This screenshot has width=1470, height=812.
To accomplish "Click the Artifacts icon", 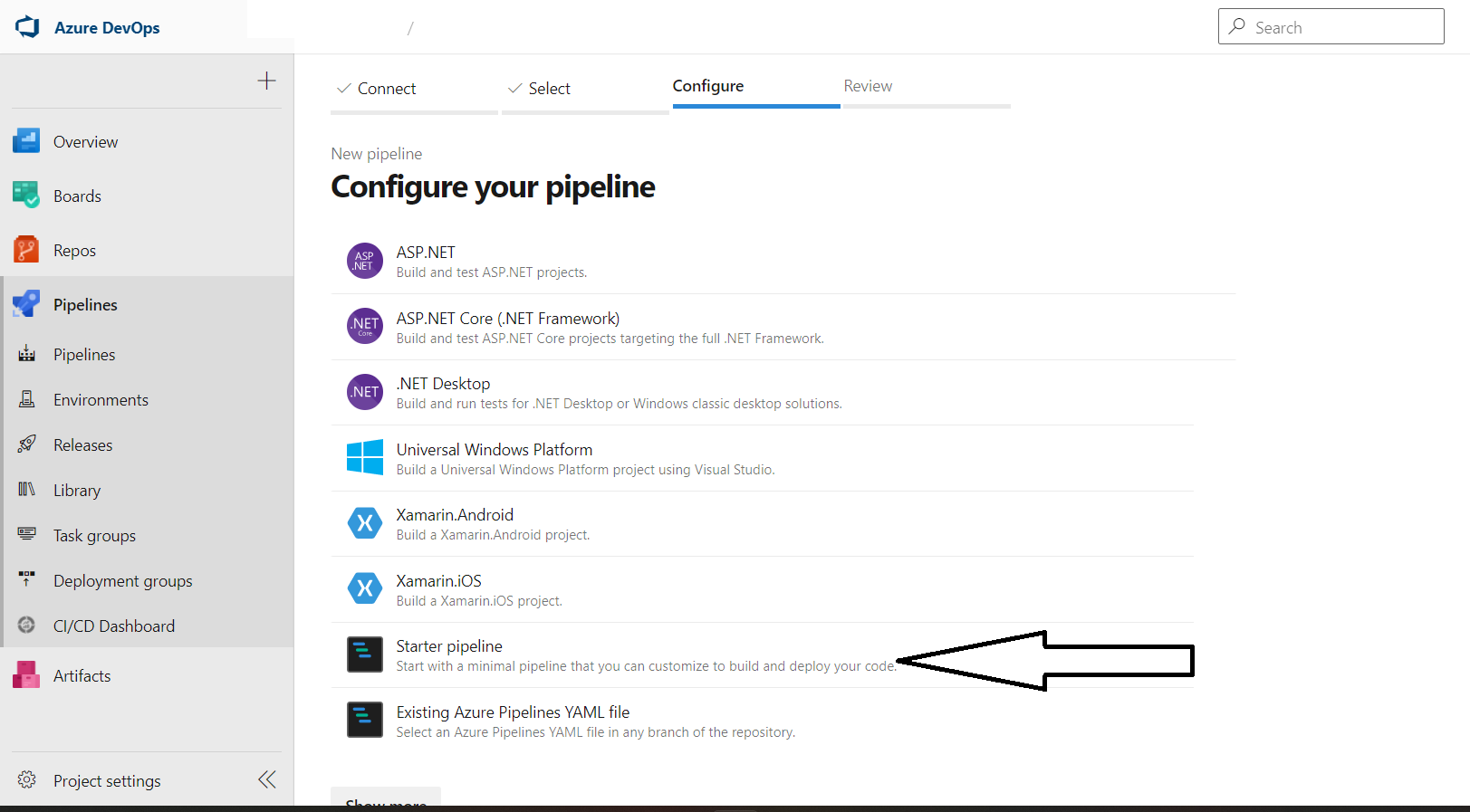I will (x=26, y=675).
